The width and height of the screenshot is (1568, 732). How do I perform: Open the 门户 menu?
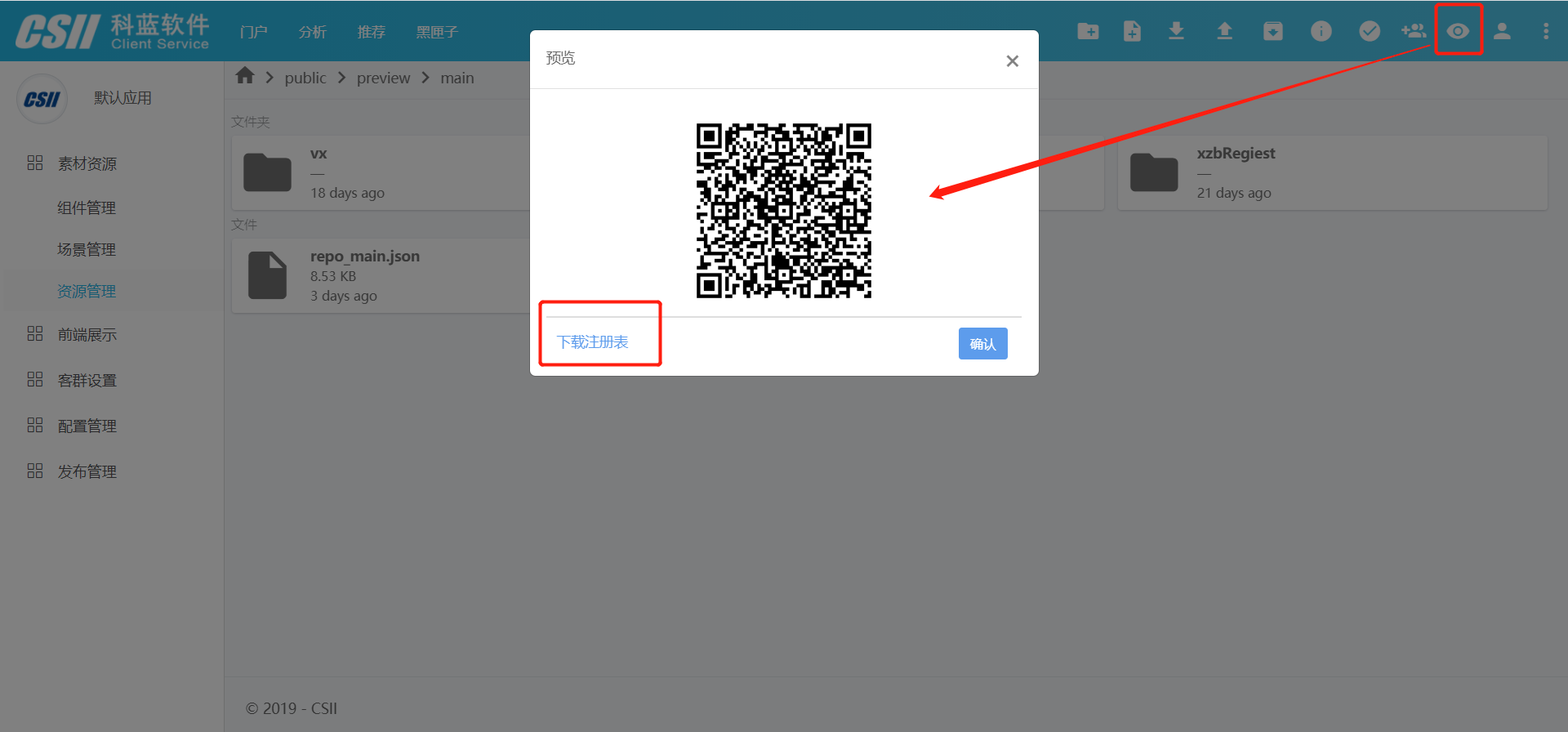pos(254,32)
